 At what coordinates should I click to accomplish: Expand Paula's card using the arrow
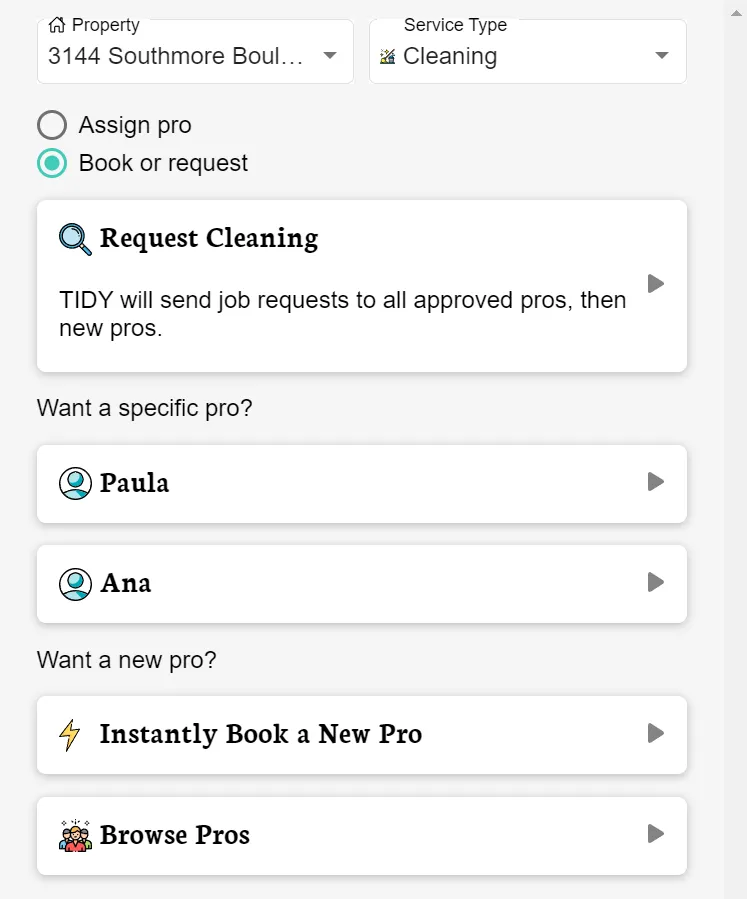click(656, 482)
